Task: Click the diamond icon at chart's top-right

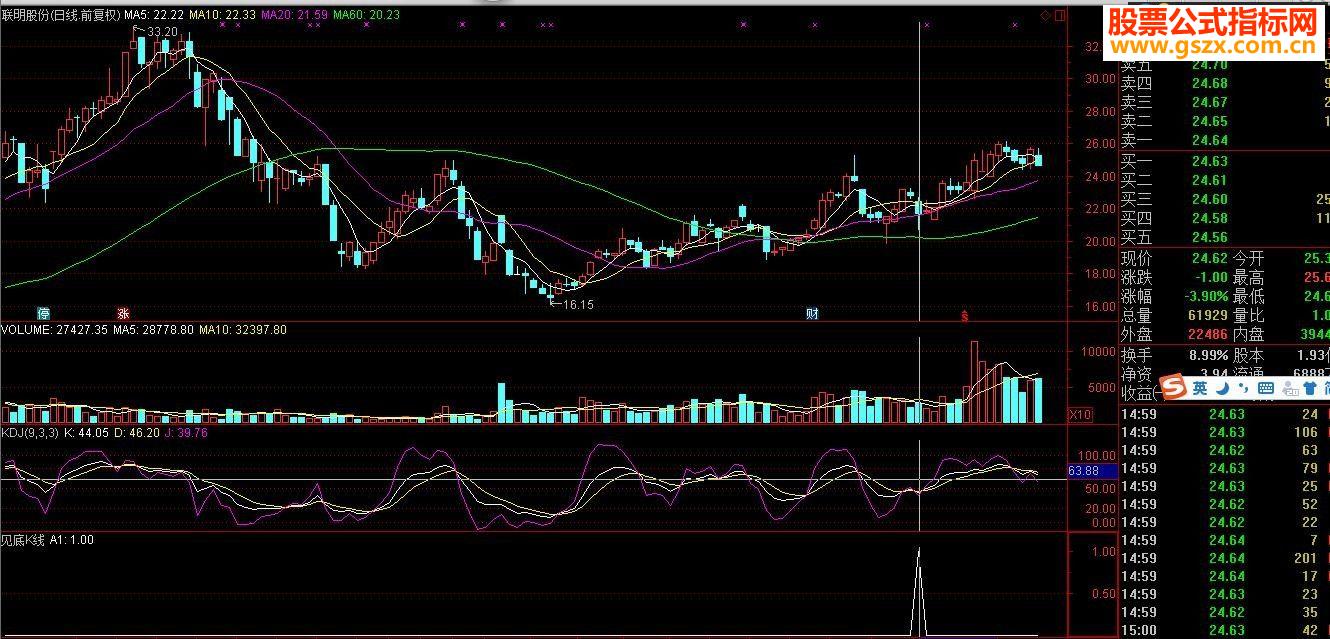Action: pyautogui.click(x=1045, y=15)
